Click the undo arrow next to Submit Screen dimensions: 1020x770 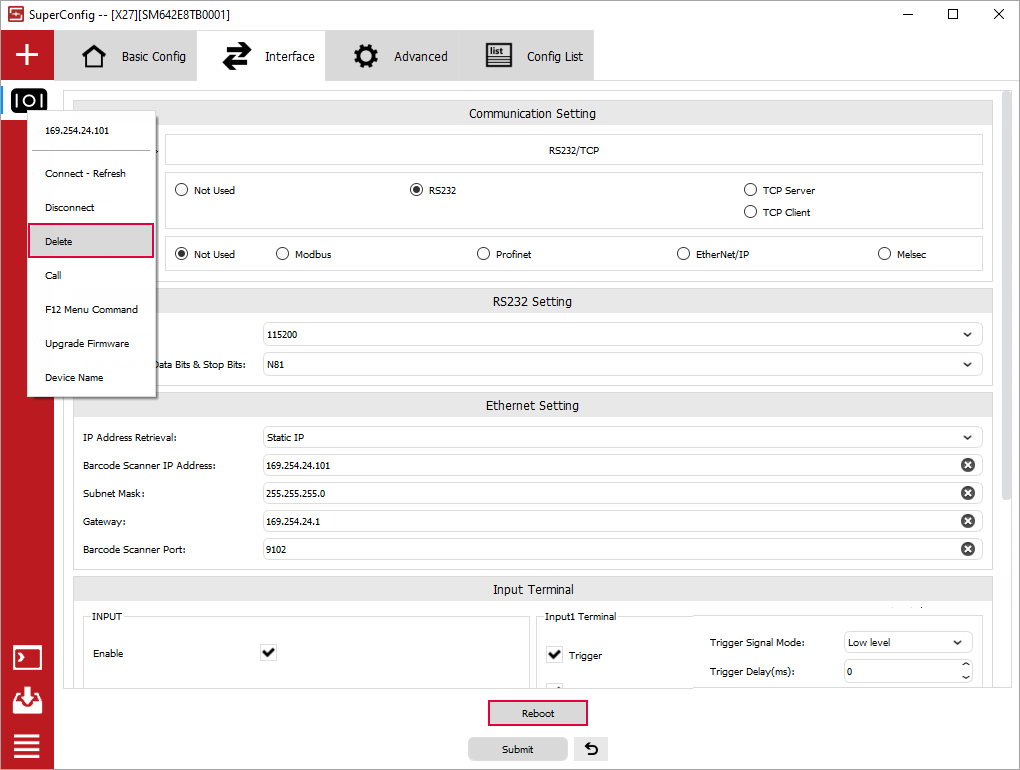[x=591, y=749]
